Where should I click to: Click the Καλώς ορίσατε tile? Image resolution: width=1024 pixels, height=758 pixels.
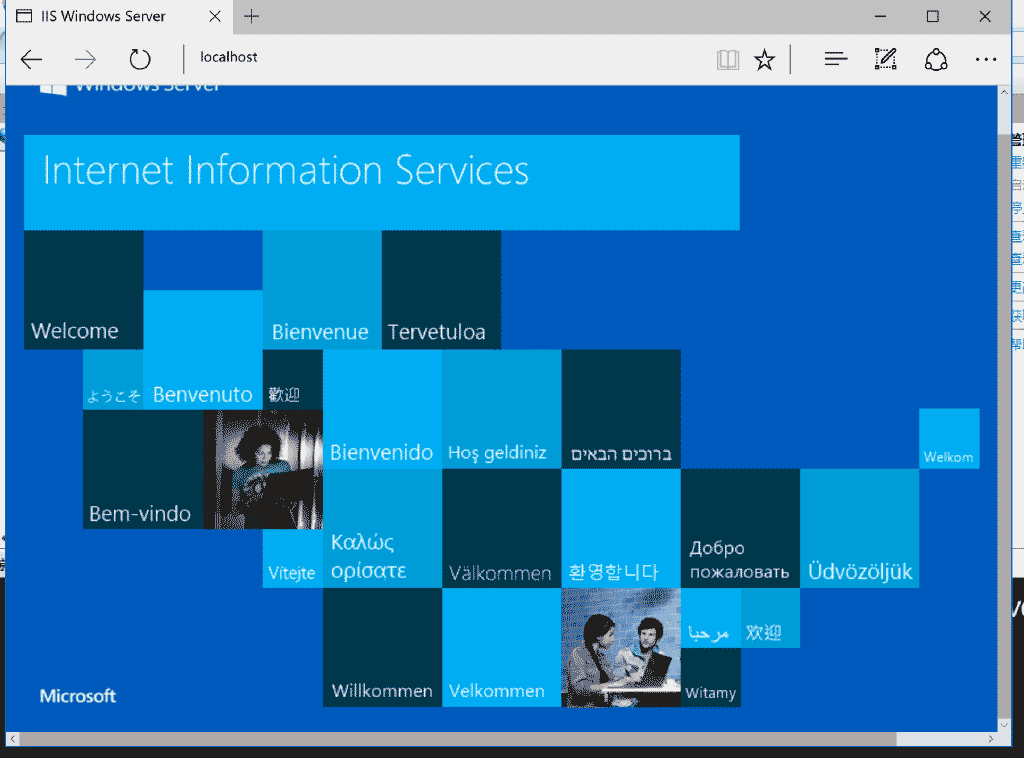pos(382,528)
